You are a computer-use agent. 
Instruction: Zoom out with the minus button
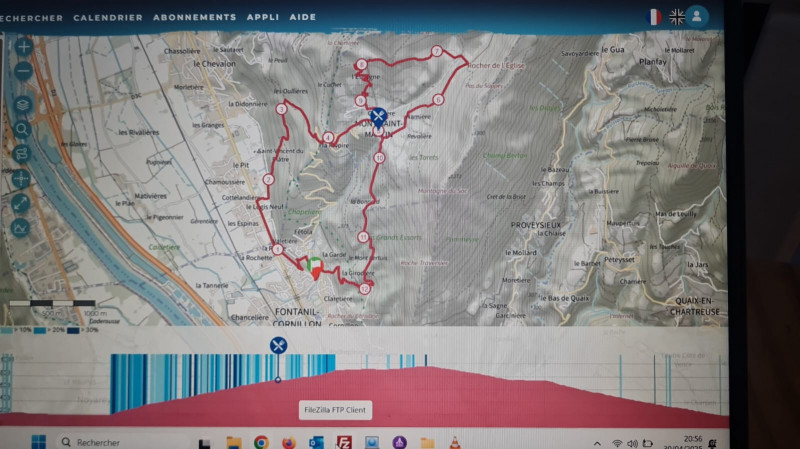click(x=23, y=71)
